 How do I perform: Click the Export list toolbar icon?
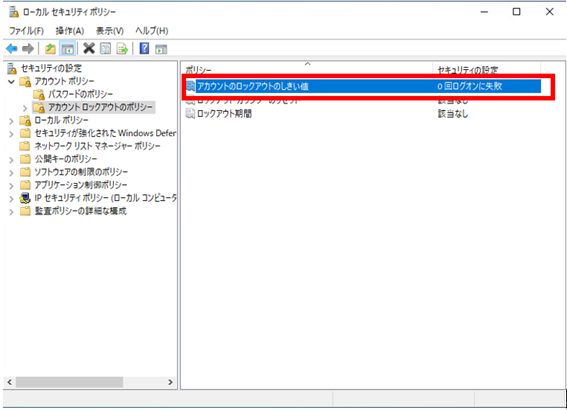(122, 48)
